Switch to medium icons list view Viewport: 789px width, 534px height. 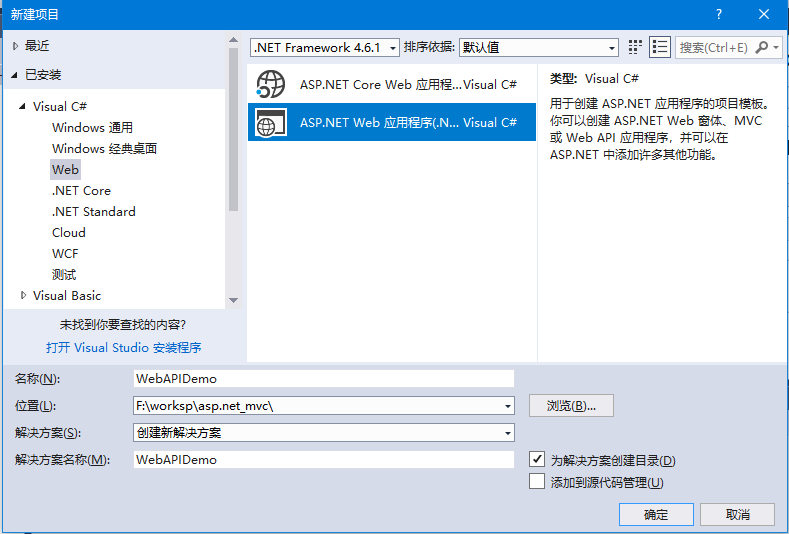(x=659, y=47)
